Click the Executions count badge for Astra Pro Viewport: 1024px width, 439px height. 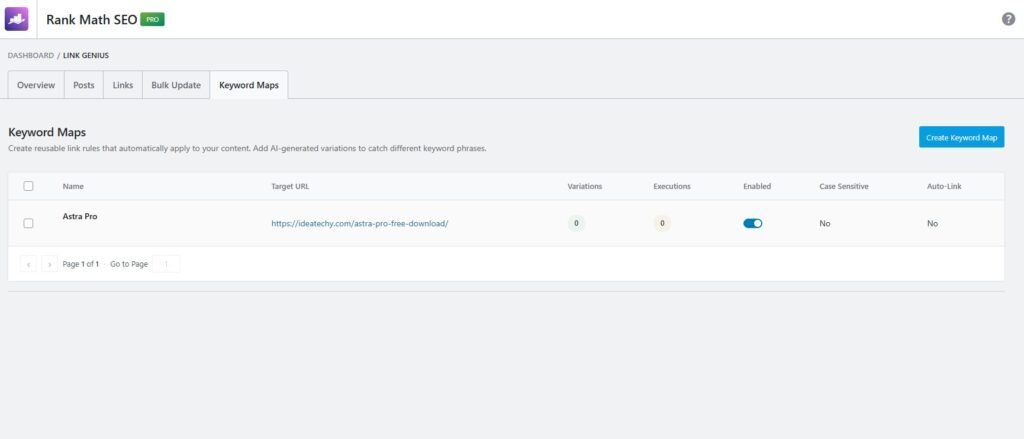tap(662, 223)
